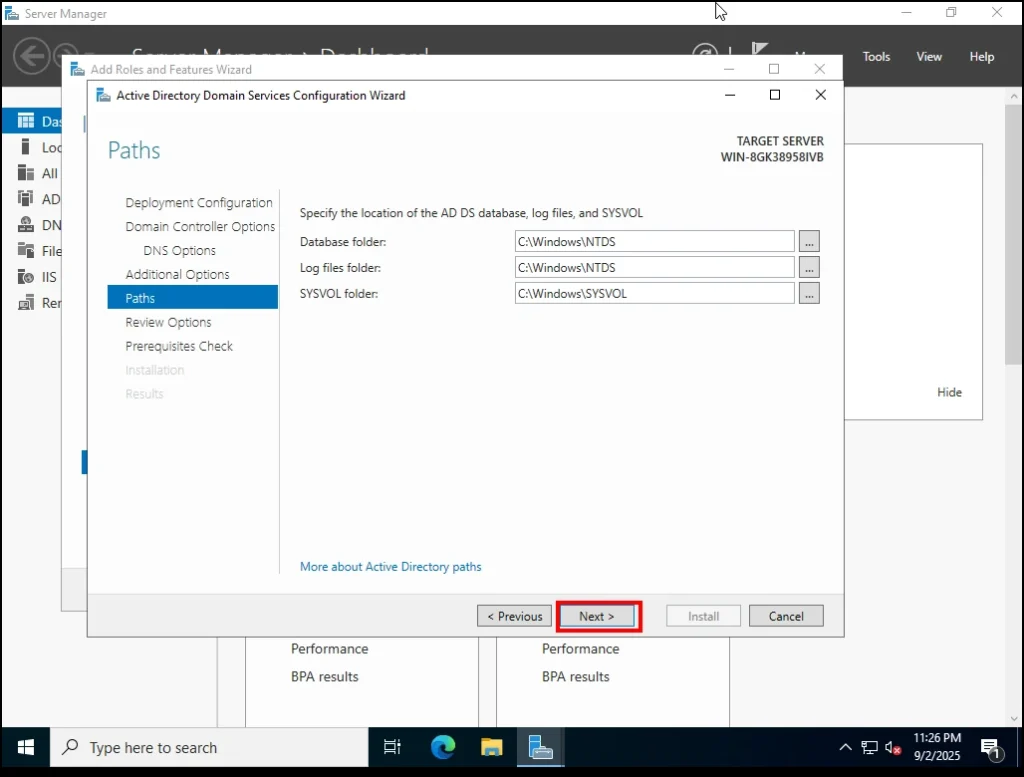Screen dimensions: 1024x777
Task: Open right Performance entry in dashboard tile
Action: tap(580, 648)
